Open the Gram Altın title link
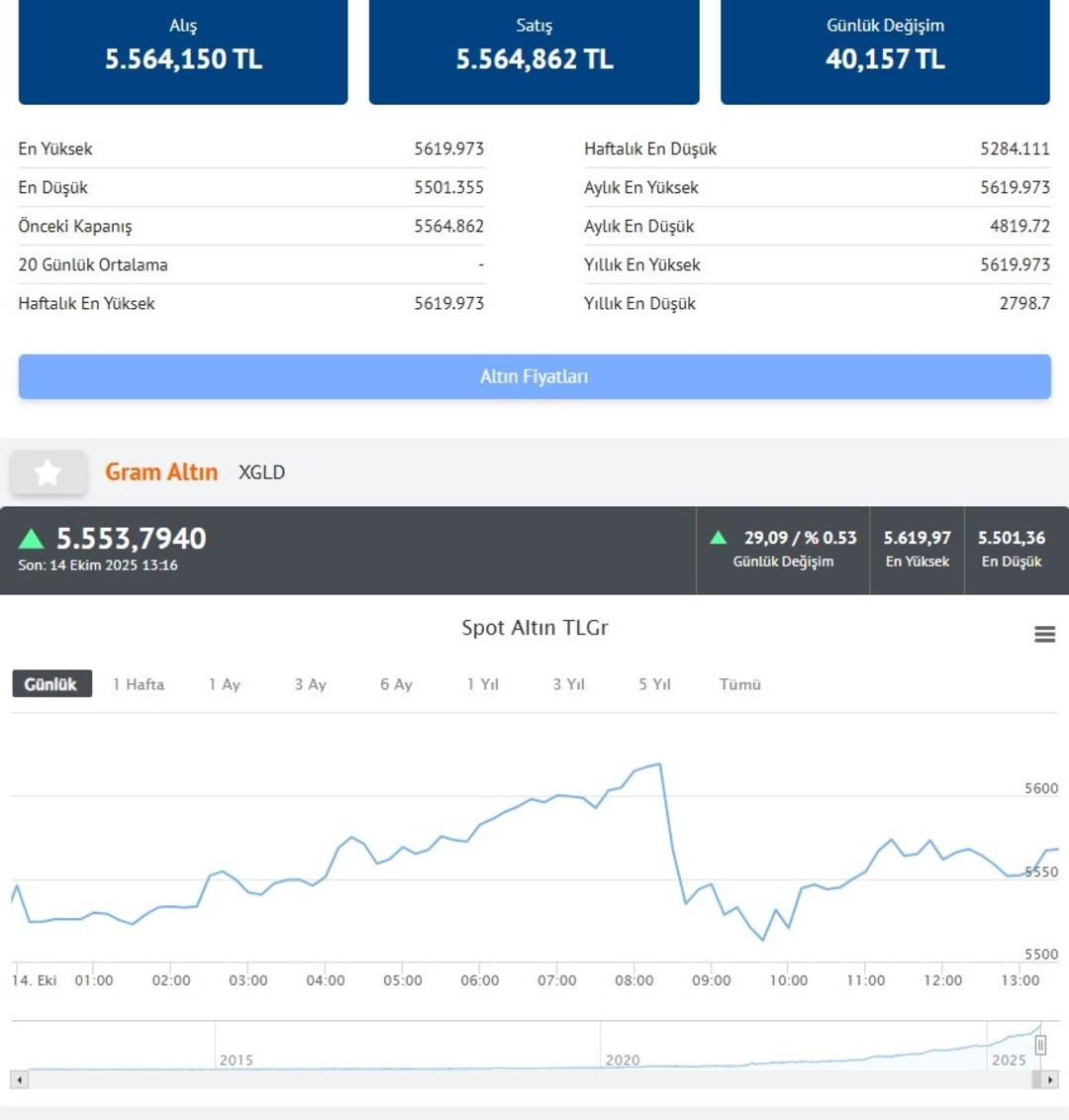1069x1120 pixels. pos(161,472)
